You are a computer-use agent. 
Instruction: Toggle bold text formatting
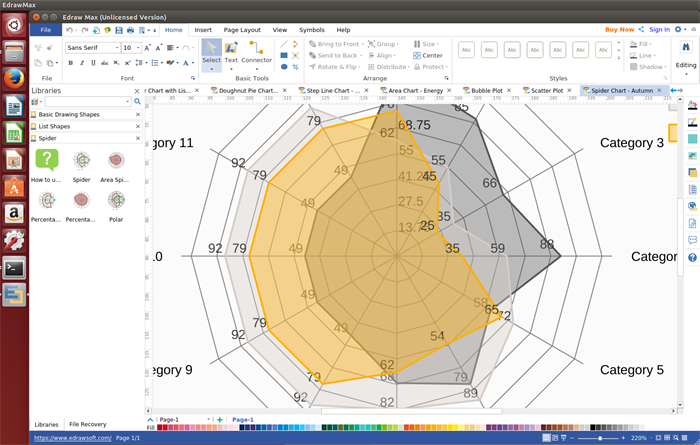(x=70, y=63)
